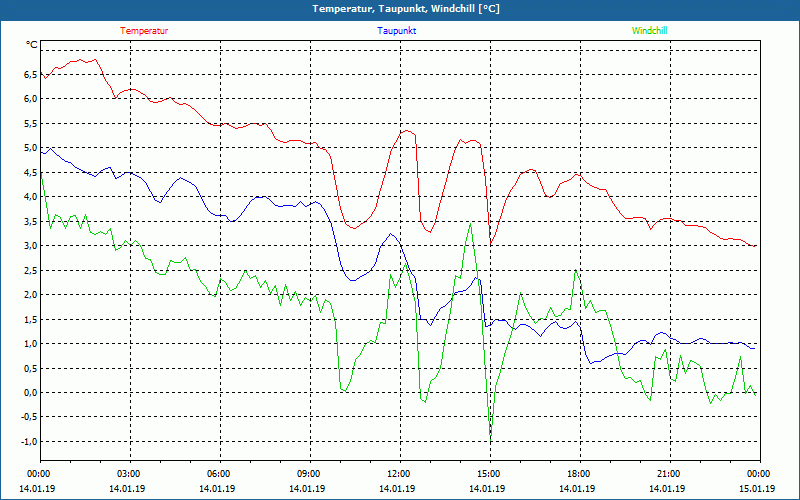Click the 3,5 y-axis value

pyautogui.click(x=32, y=221)
